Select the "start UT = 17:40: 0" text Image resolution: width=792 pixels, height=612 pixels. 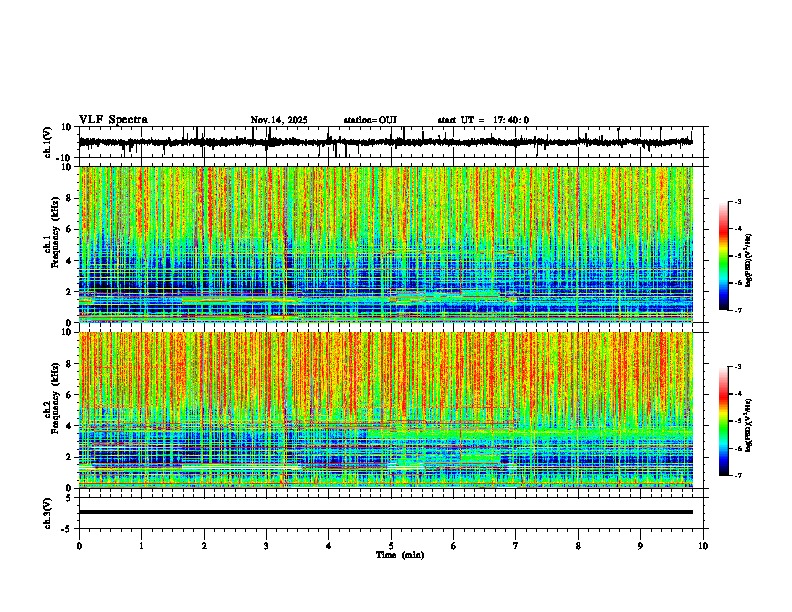[x=483, y=120]
